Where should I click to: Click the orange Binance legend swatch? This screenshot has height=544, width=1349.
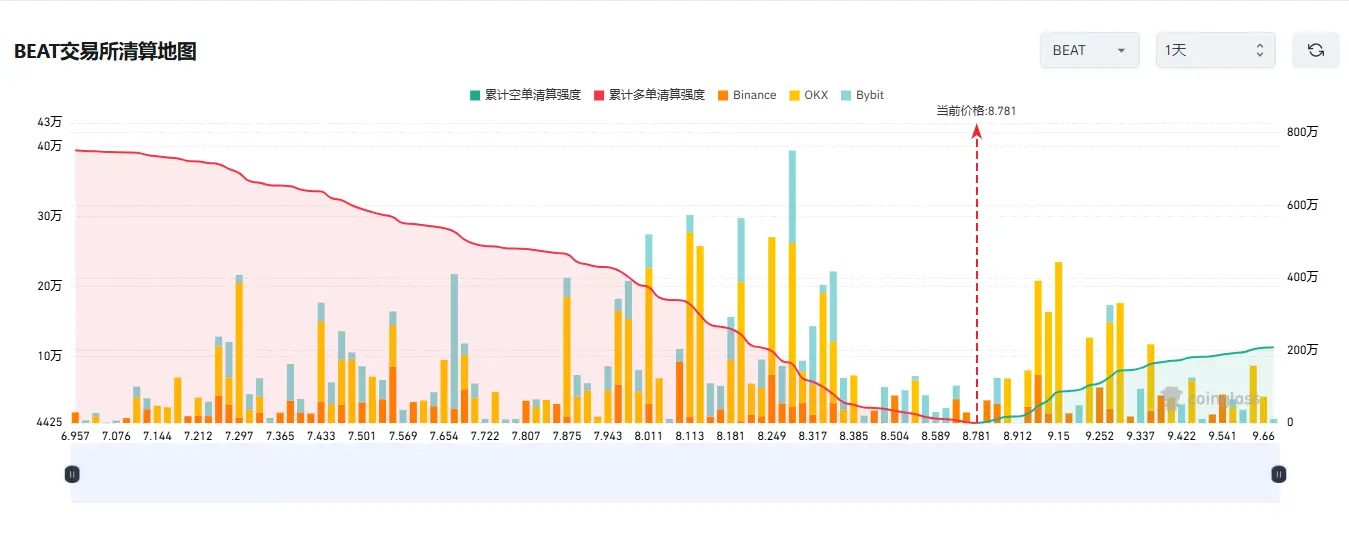pyautogui.click(x=722, y=95)
